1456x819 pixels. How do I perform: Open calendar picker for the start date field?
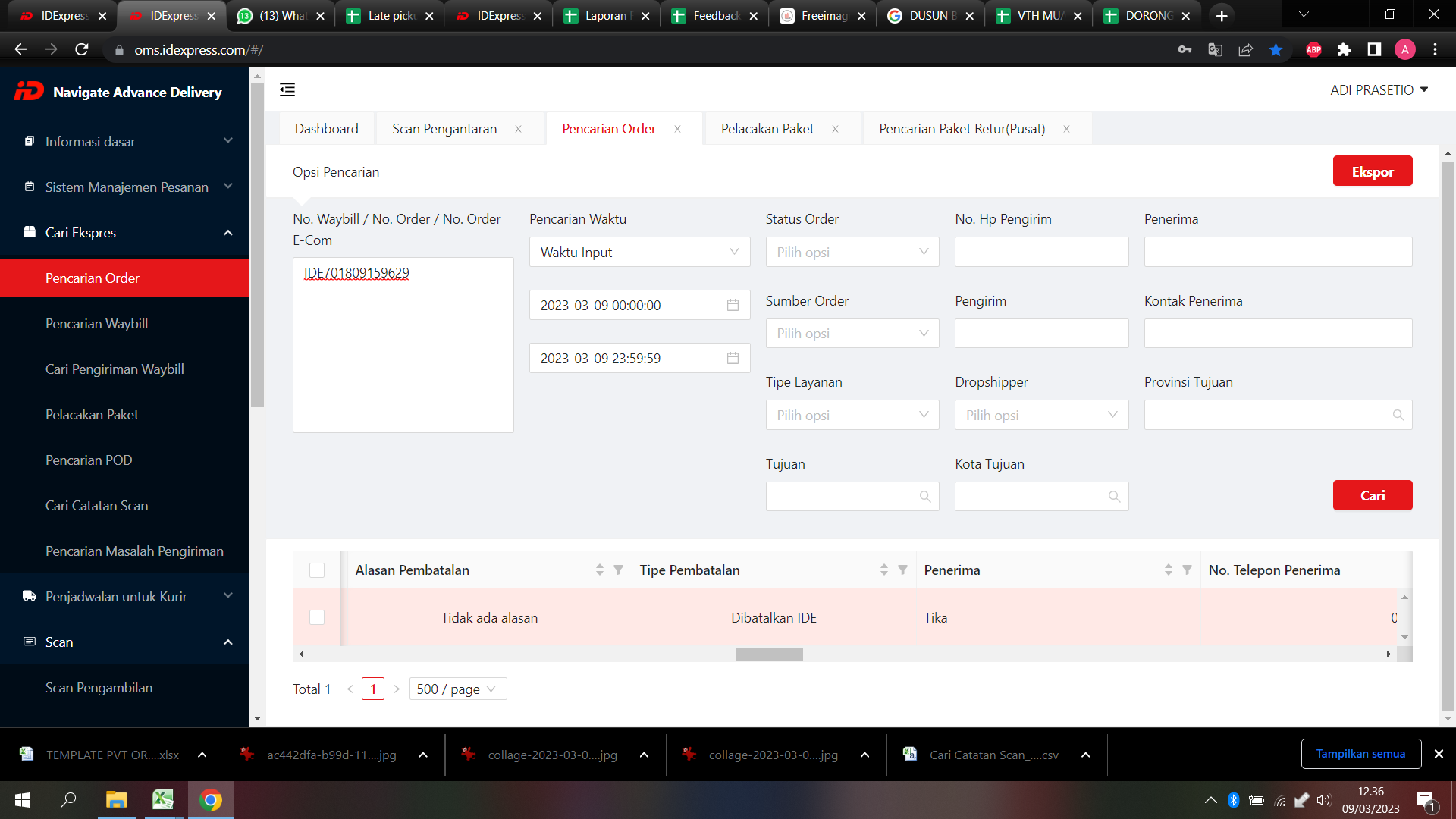tap(733, 305)
